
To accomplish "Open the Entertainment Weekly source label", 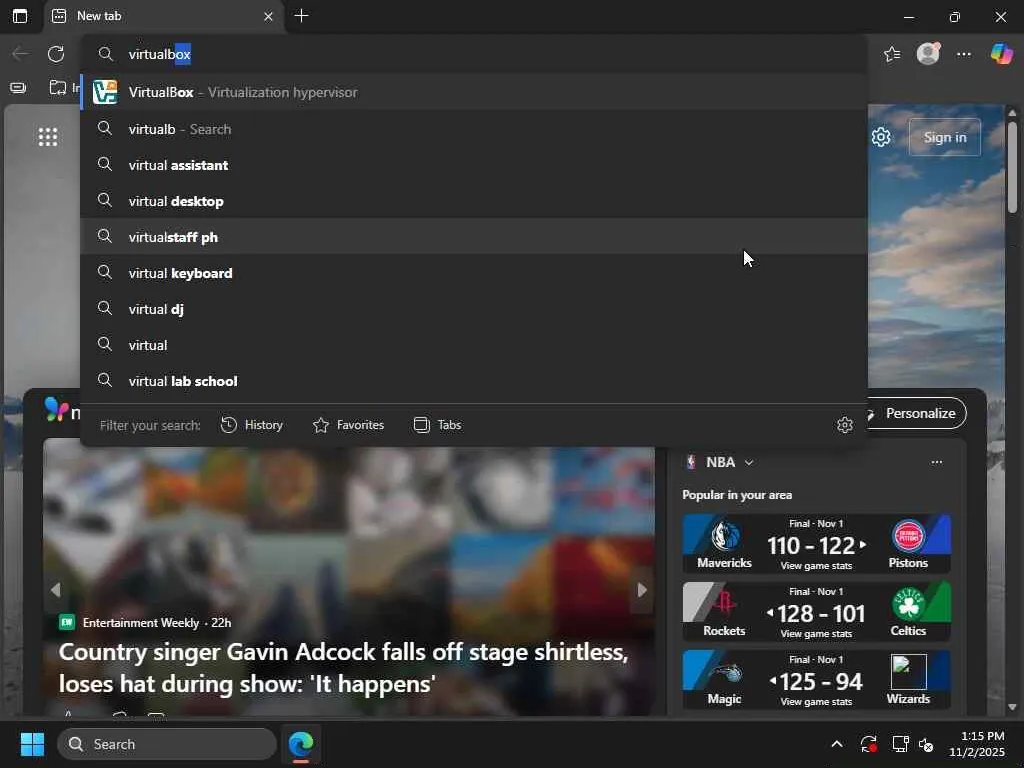I will tap(141, 623).
